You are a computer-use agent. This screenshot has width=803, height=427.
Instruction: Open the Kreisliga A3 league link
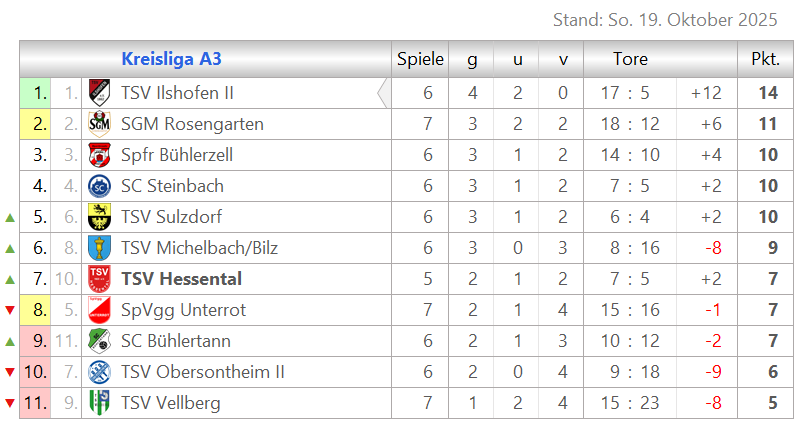click(x=171, y=59)
